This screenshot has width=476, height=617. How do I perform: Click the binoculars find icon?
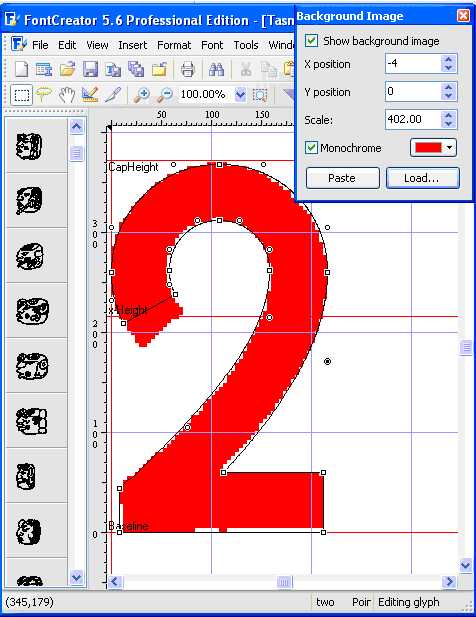point(216,70)
